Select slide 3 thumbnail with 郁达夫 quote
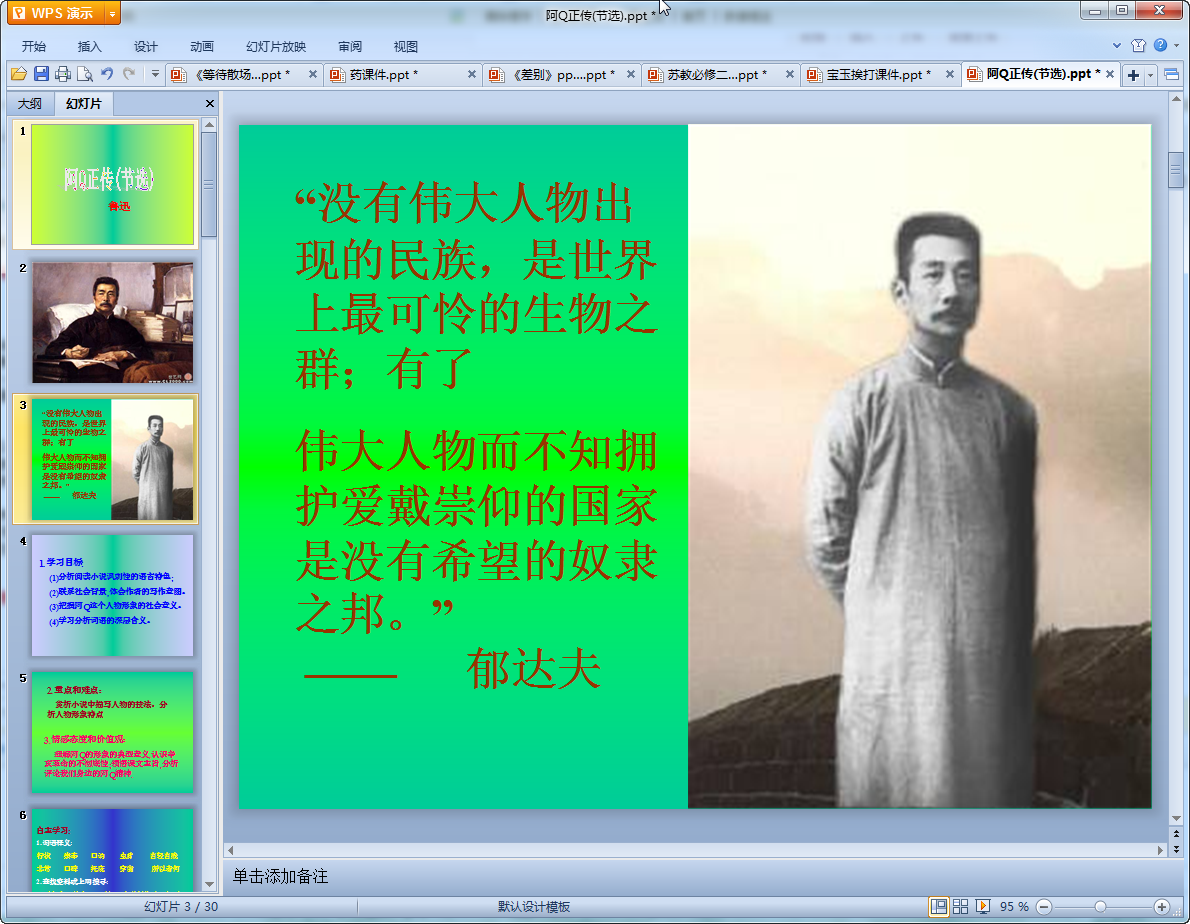 pyautogui.click(x=112, y=459)
